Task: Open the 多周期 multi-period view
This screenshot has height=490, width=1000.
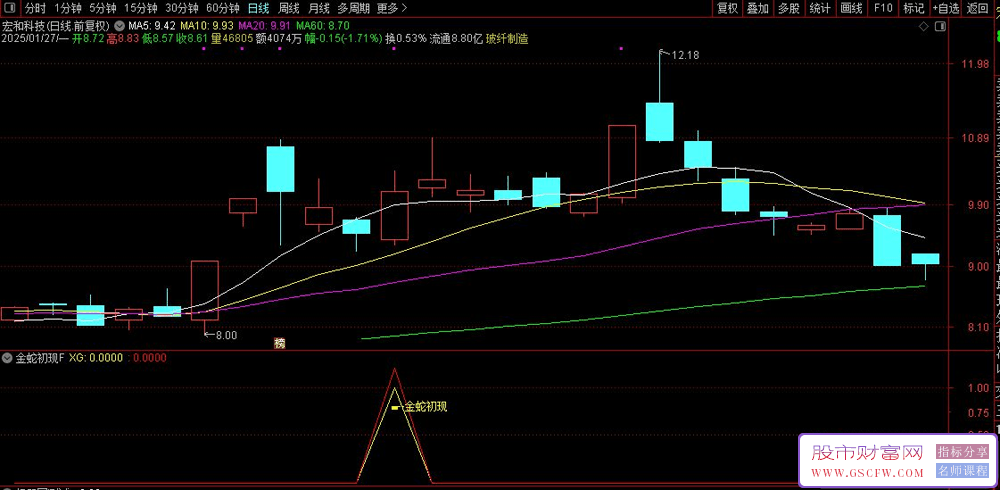Action: pos(353,8)
